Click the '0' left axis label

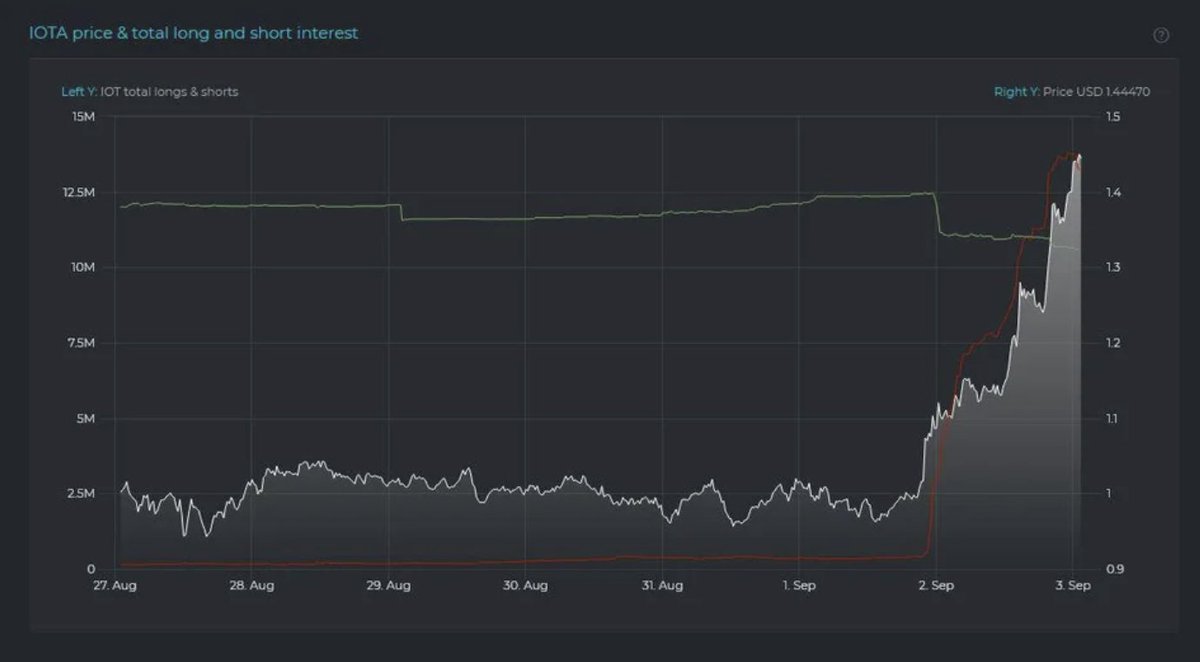(x=92, y=569)
